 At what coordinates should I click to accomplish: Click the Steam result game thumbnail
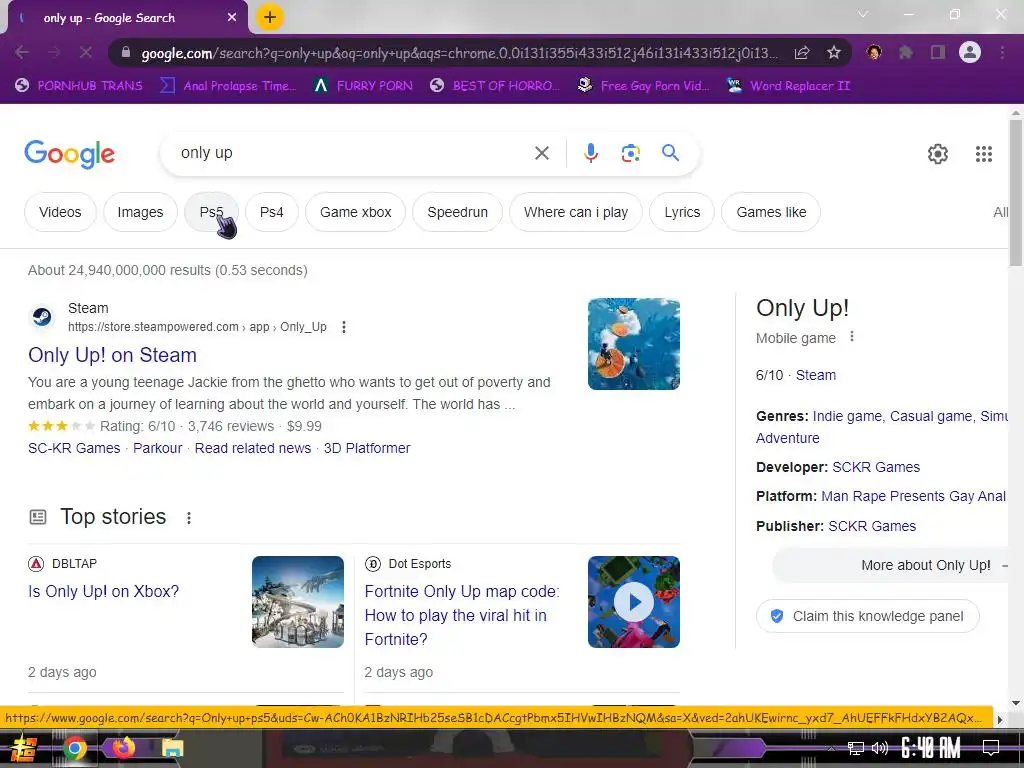633,344
